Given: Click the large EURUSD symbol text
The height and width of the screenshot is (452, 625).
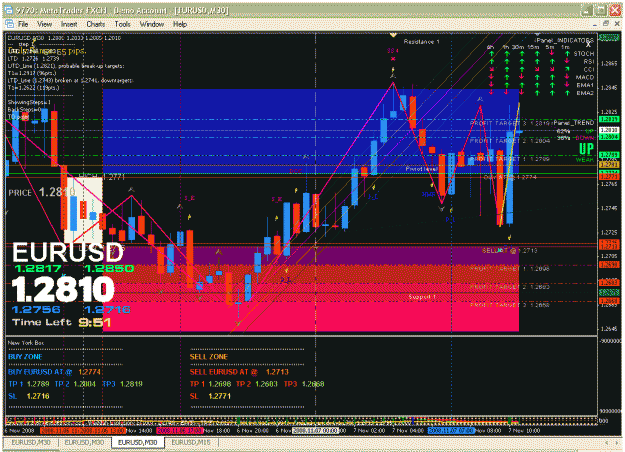Looking at the screenshot, I should (67, 253).
